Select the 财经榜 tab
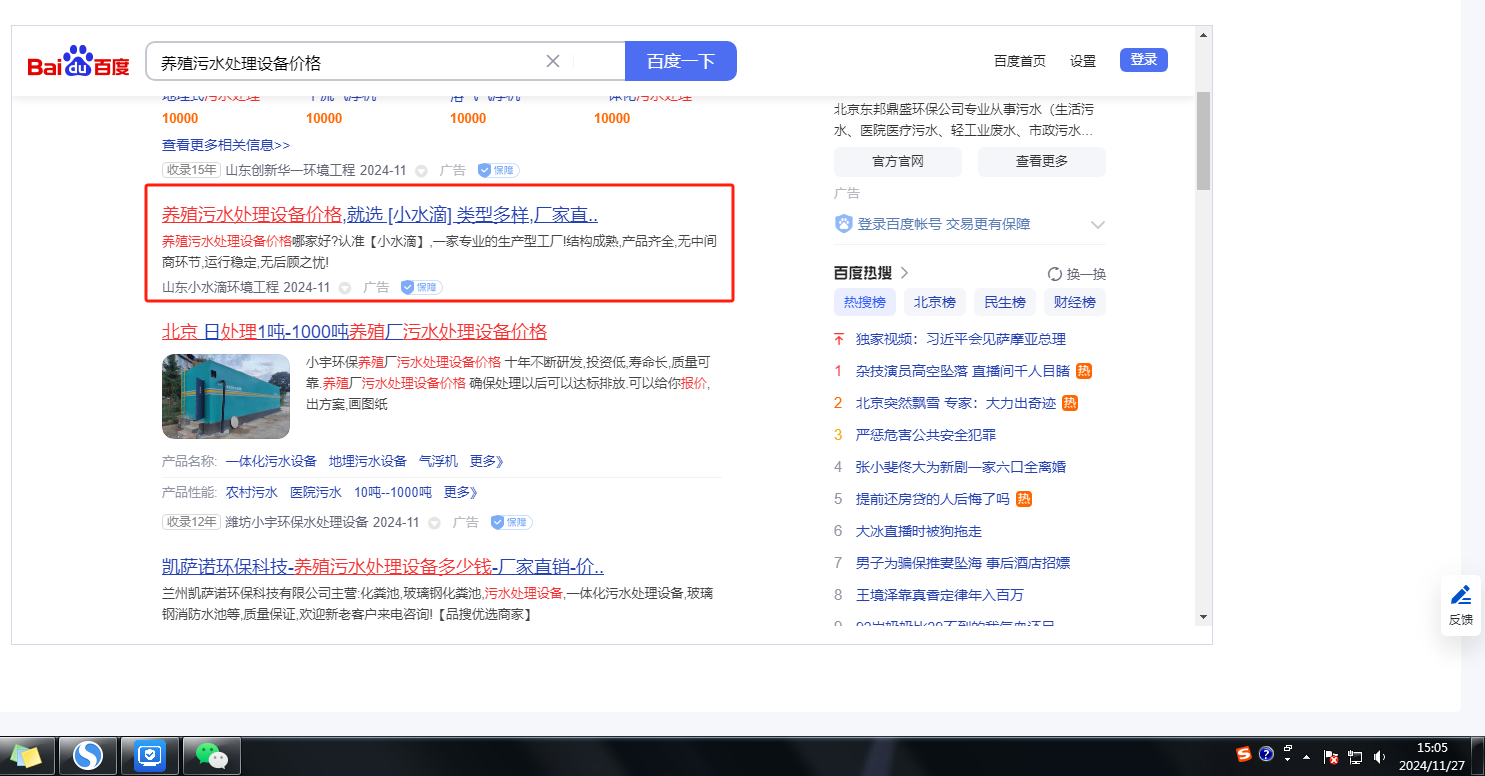Screen dimensions: 1485x776 [1075, 302]
